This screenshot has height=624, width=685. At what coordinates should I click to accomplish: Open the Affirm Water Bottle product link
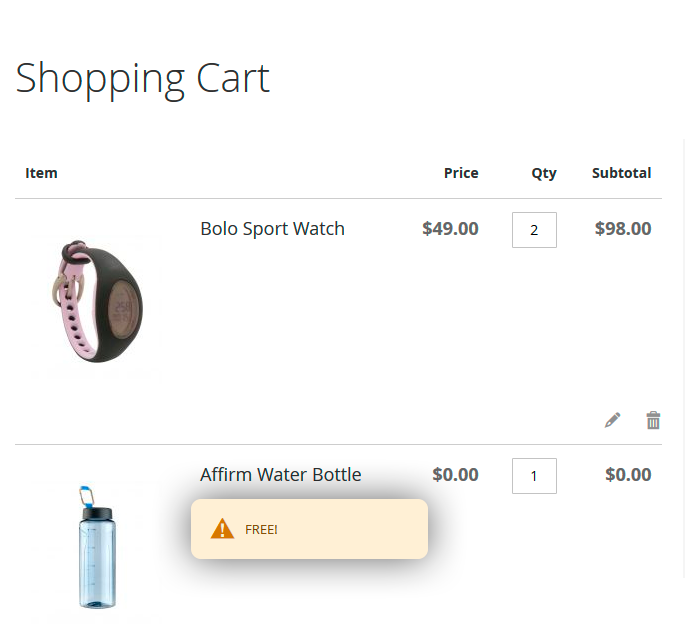click(x=280, y=475)
